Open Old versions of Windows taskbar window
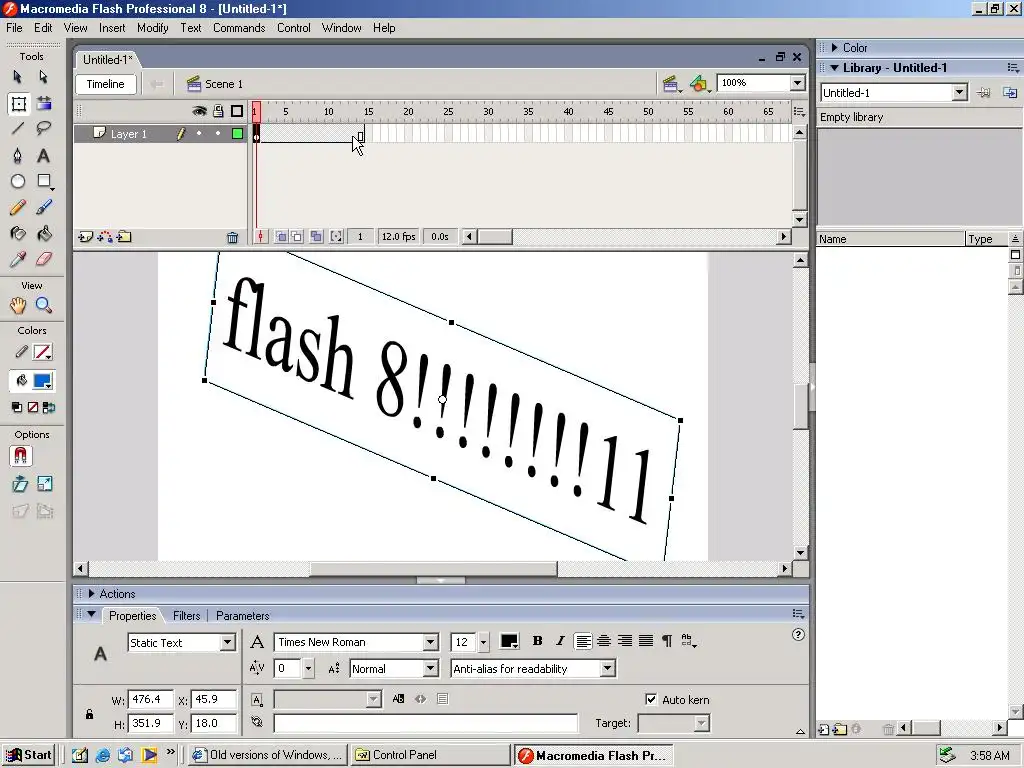 268,755
